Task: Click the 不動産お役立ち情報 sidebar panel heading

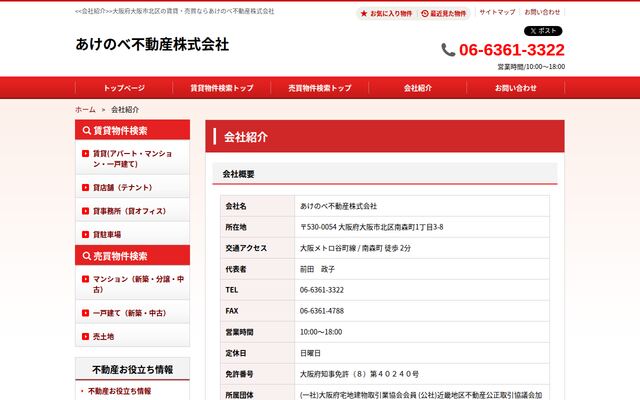Action: coord(133,369)
